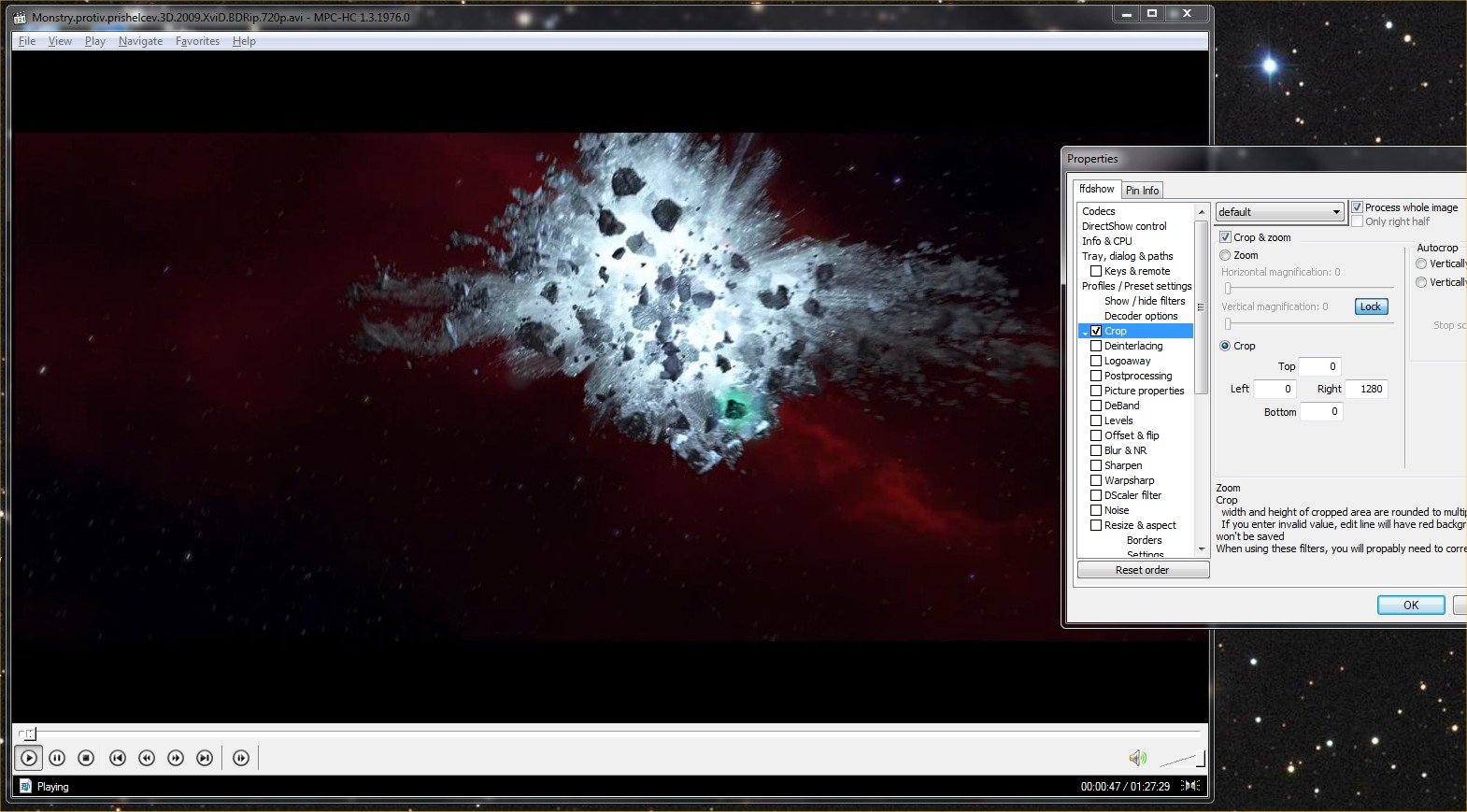Uncheck the Crop & zoom checkbox

click(x=1226, y=237)
